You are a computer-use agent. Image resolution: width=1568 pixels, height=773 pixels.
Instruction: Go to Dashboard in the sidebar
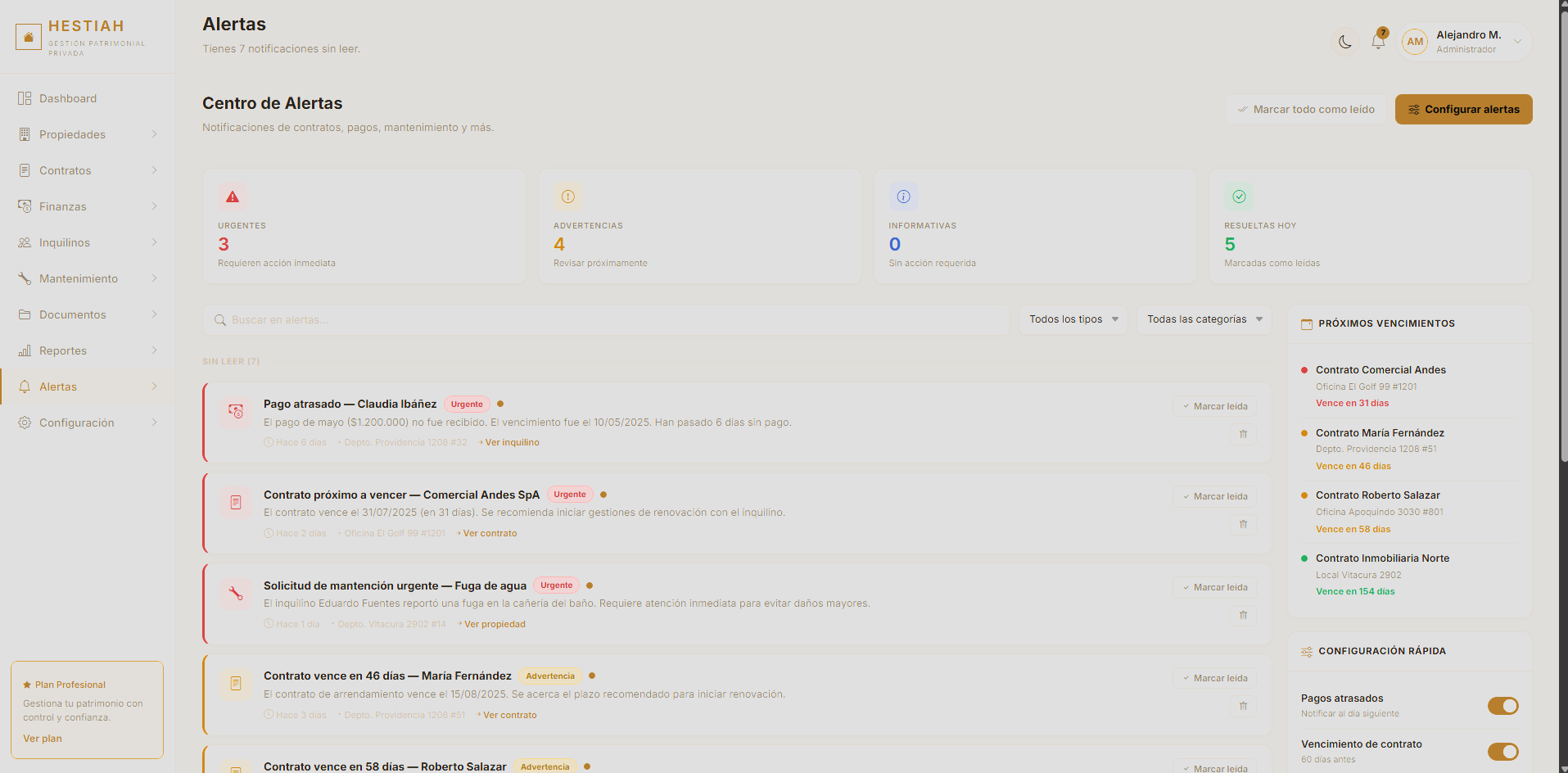(x=87, y=98)
